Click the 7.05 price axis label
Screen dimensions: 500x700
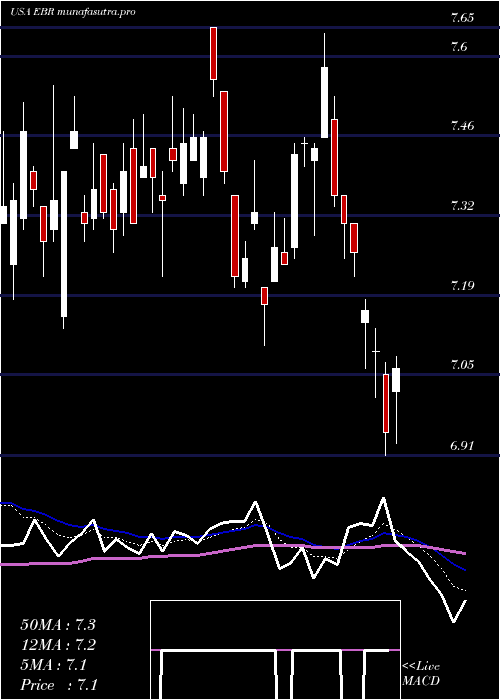[x=462, y=365]
